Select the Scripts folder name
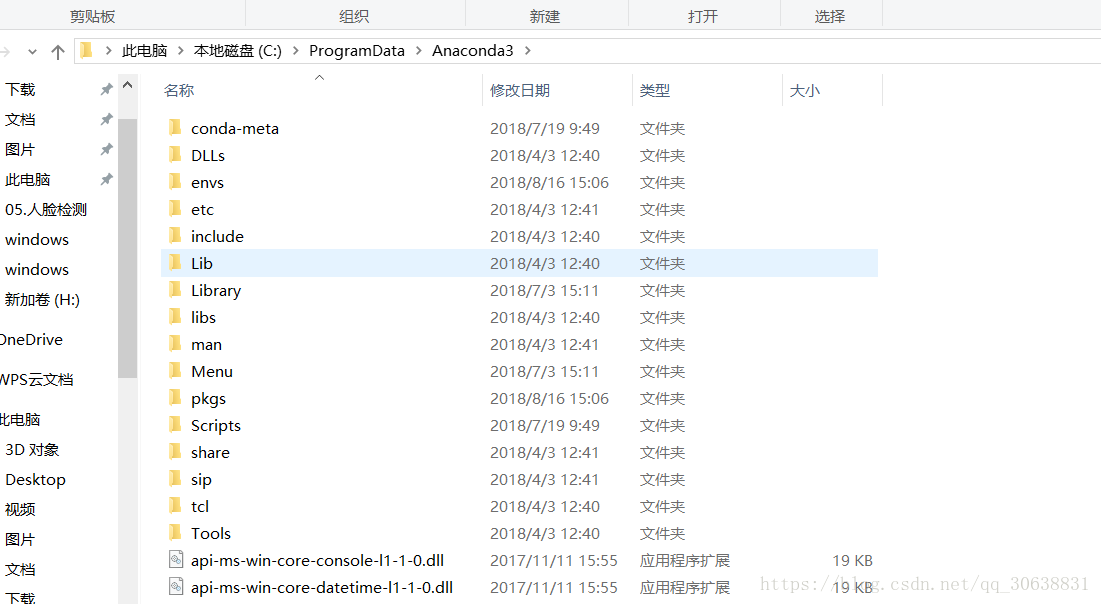Screen dimensions: 1101x604 (x=216, y=426)
